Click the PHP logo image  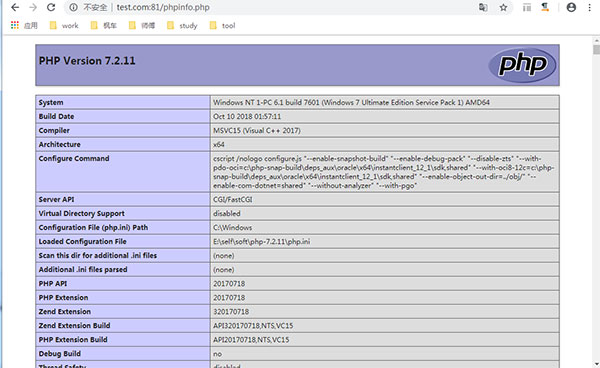pos(523,65)
